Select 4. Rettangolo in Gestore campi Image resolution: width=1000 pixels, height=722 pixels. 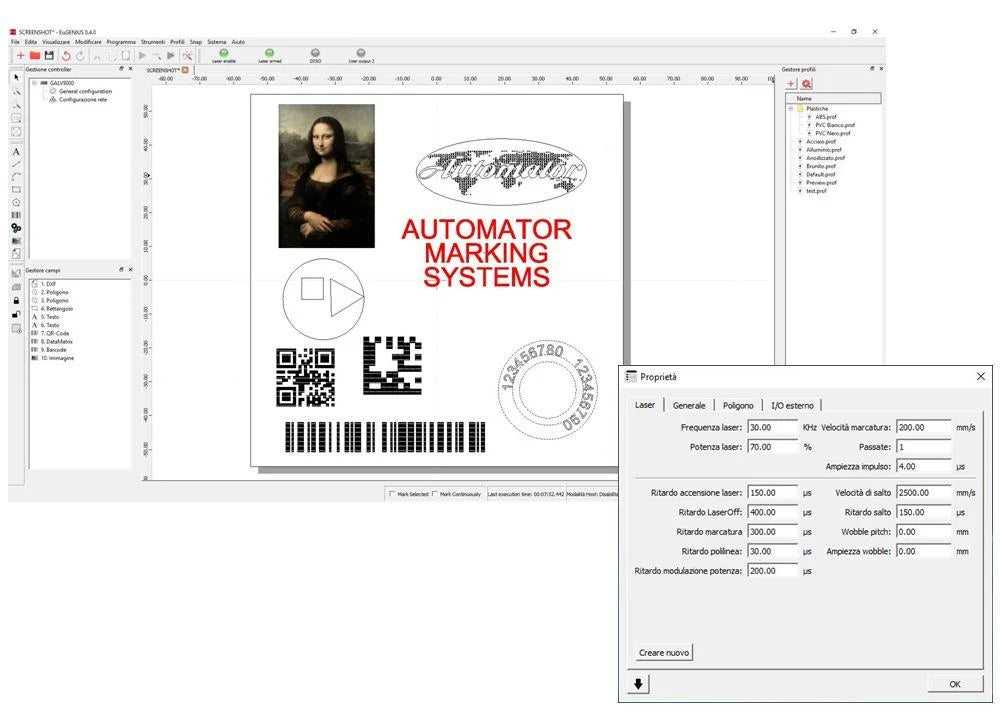click(57, 308)
